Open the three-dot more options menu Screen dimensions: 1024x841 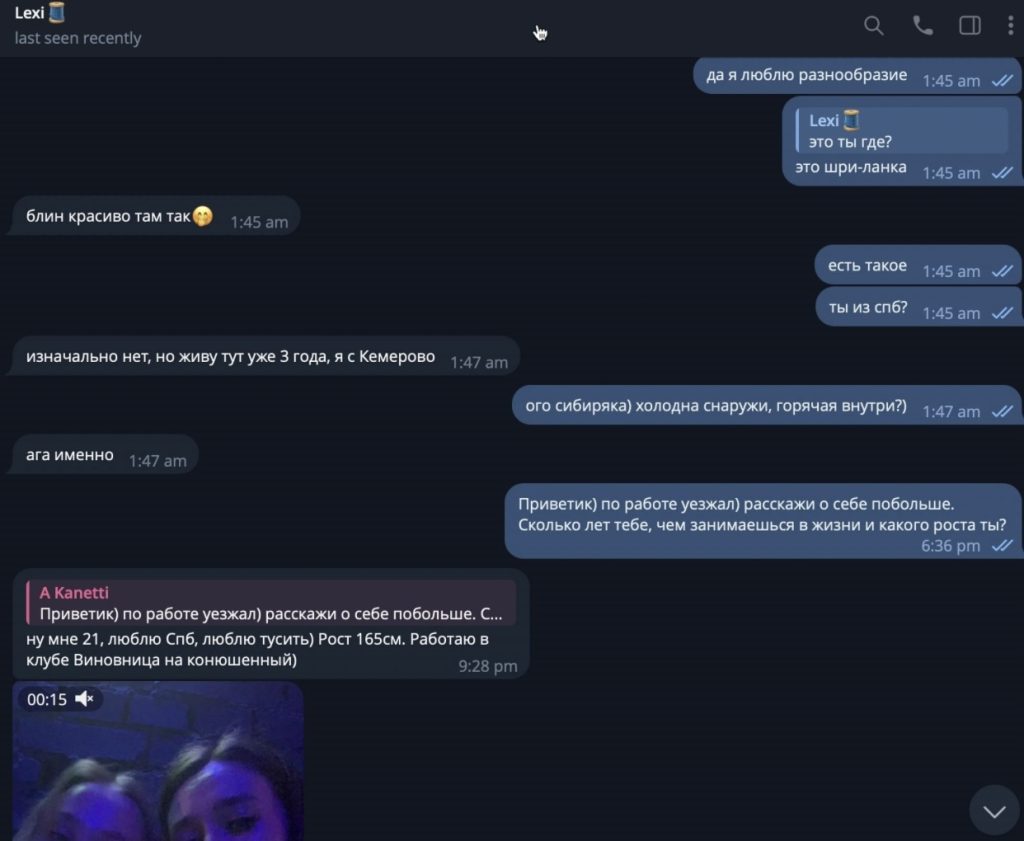[x=1010, y=25]
